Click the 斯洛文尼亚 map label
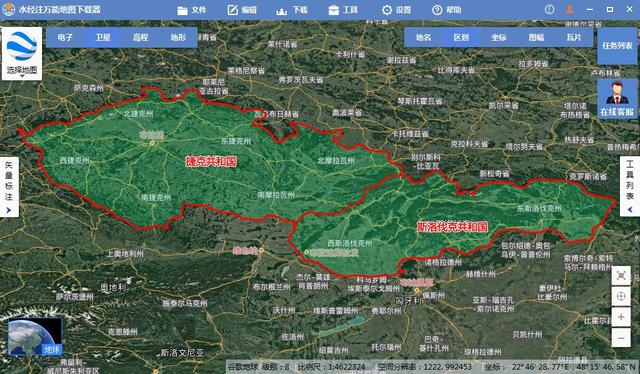Viewport: 640px width, 374px height. (182, 352)
